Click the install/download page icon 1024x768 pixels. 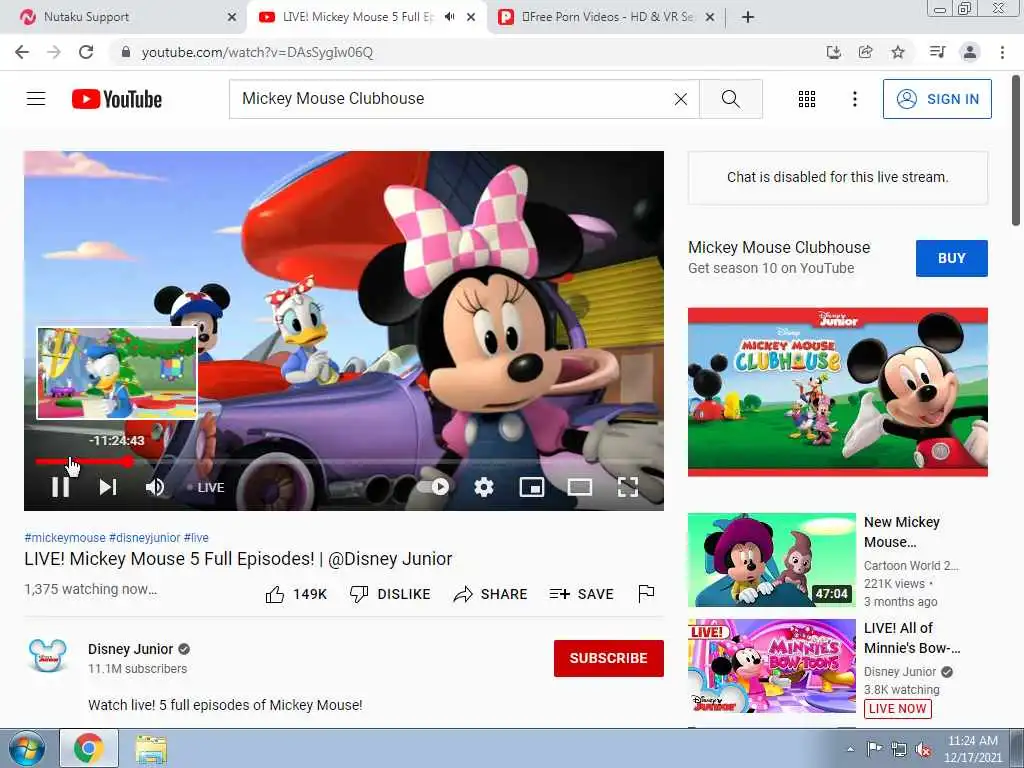pos(833,52)
